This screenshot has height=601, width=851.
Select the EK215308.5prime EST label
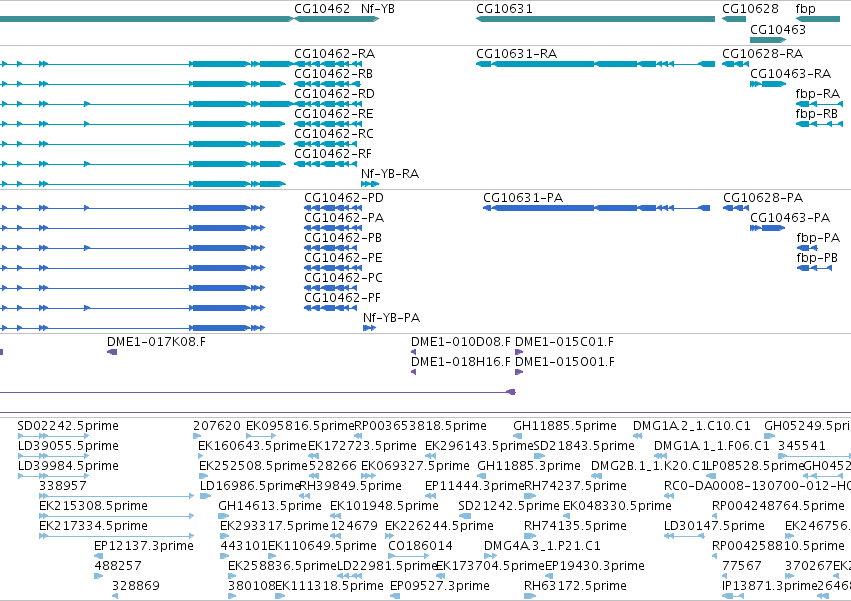pos(93,507)
